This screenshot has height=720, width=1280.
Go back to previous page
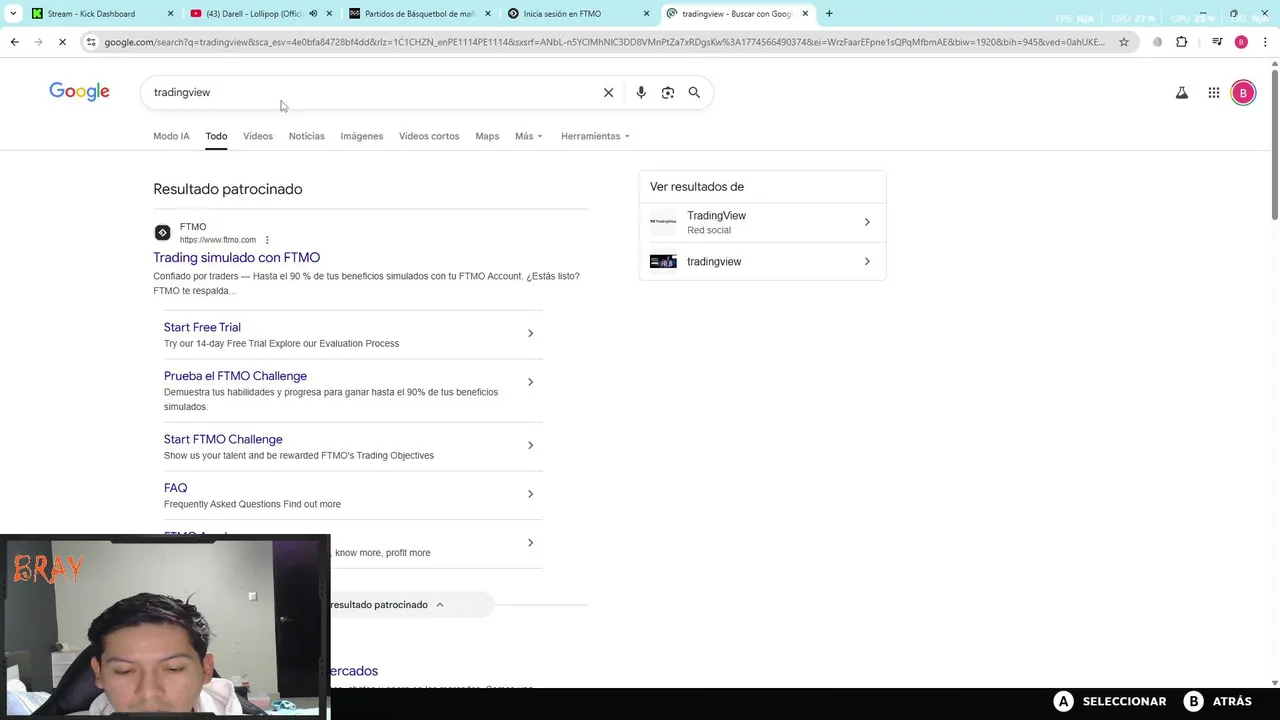(14, 42)
